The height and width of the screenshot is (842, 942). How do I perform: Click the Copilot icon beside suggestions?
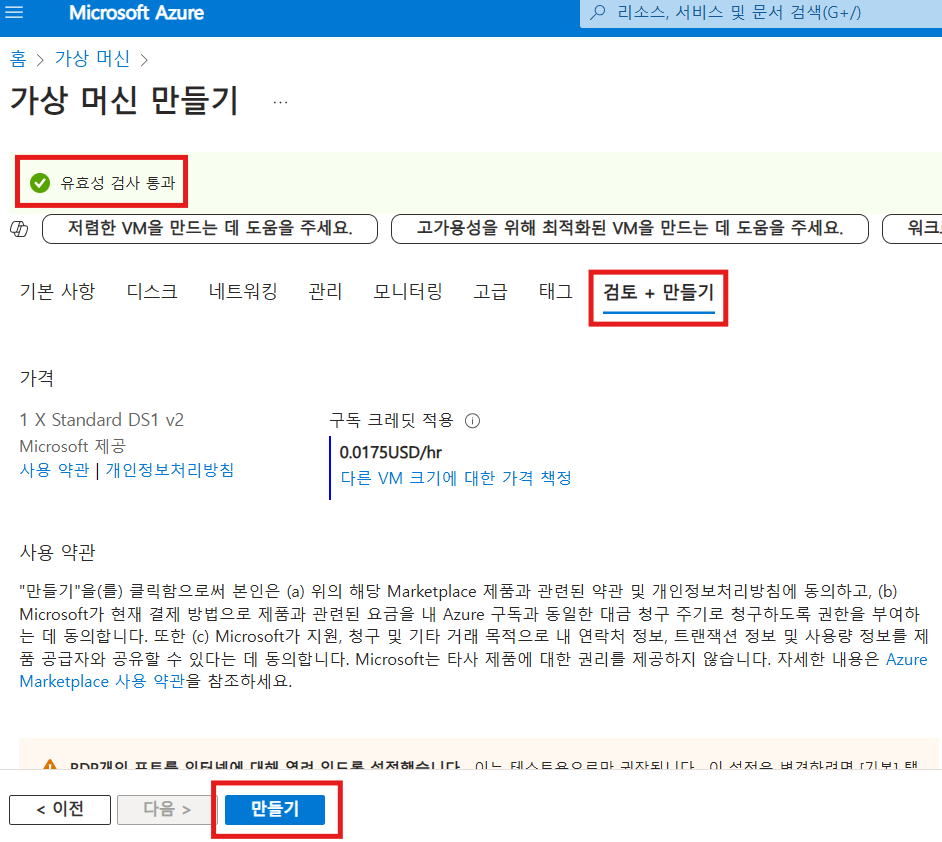[x=19, y=229]
